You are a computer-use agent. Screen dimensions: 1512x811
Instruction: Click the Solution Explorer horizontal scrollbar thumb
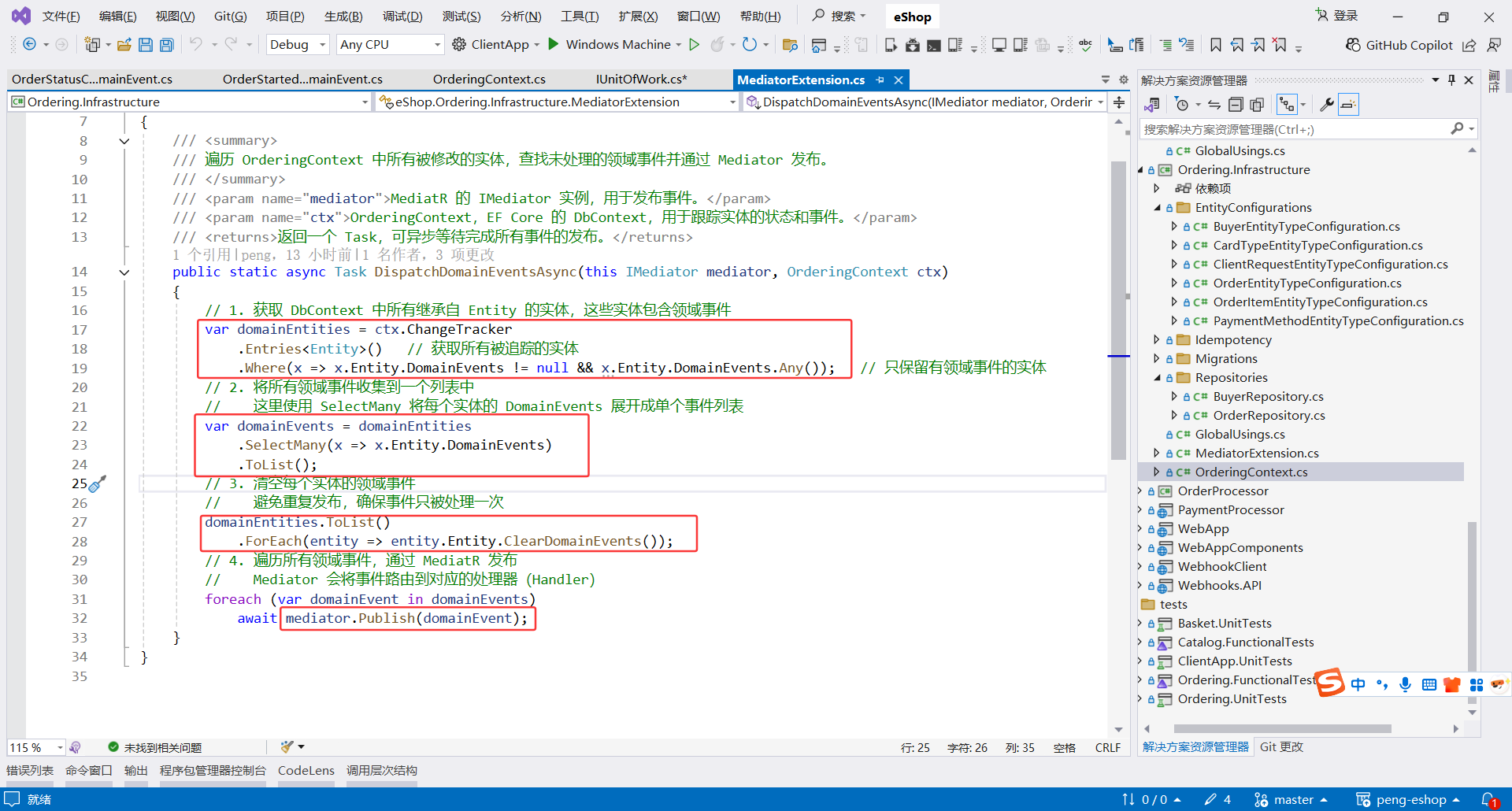1282,729
